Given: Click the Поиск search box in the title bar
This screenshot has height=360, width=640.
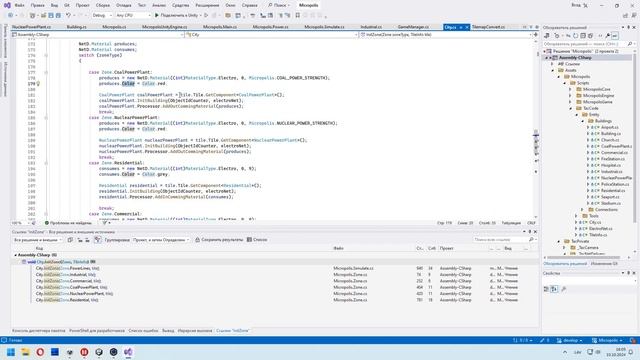Looking at the screenshot, I should 279,5.
